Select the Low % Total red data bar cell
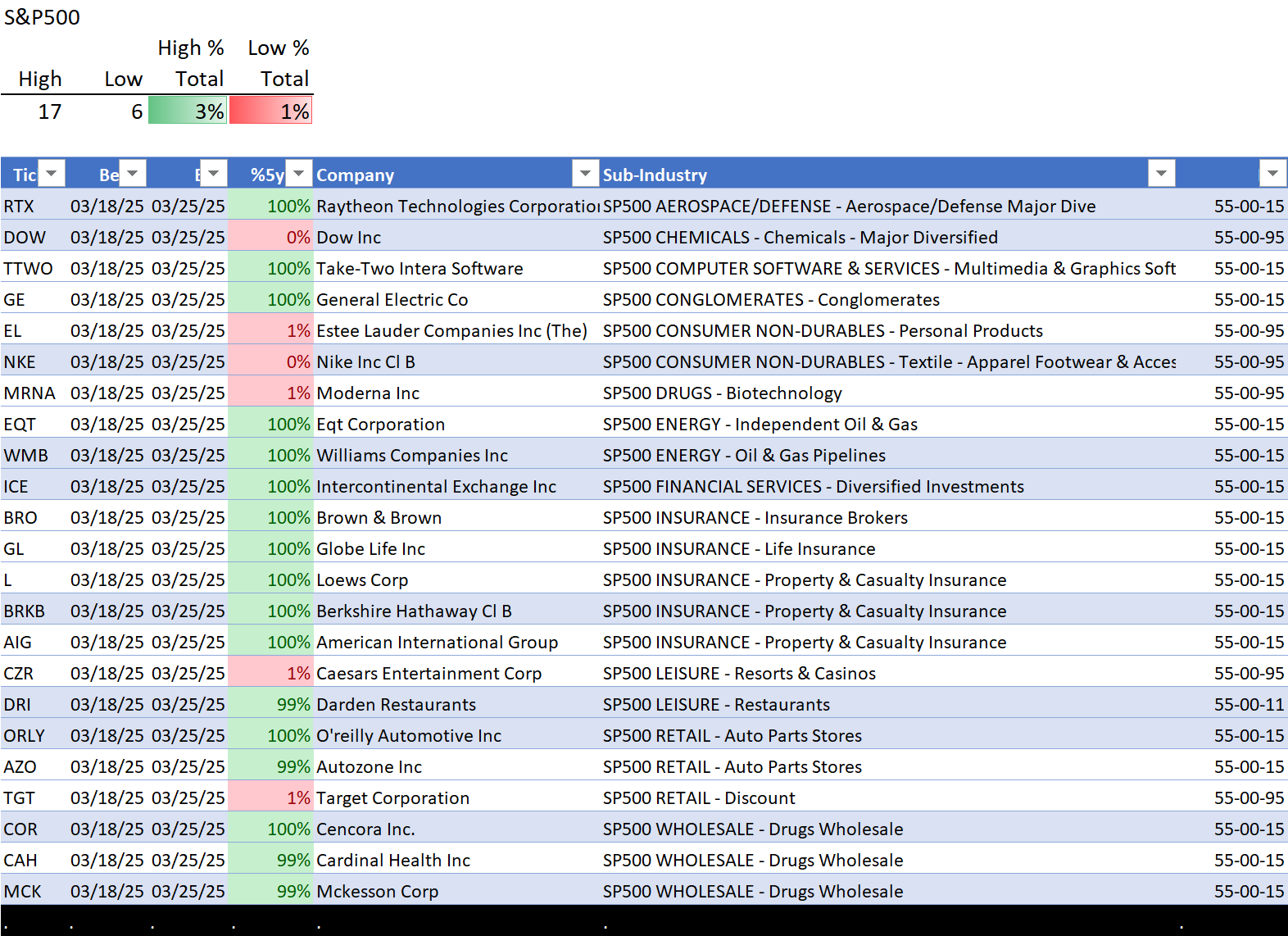 coord(271,111)
